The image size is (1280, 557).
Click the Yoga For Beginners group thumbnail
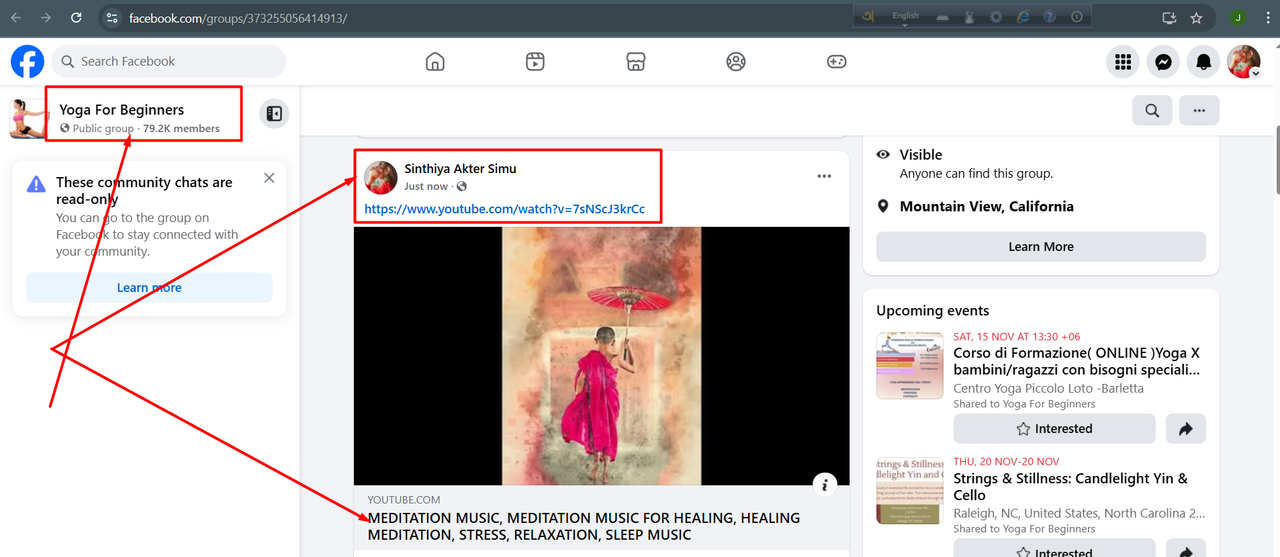(29, 119)
